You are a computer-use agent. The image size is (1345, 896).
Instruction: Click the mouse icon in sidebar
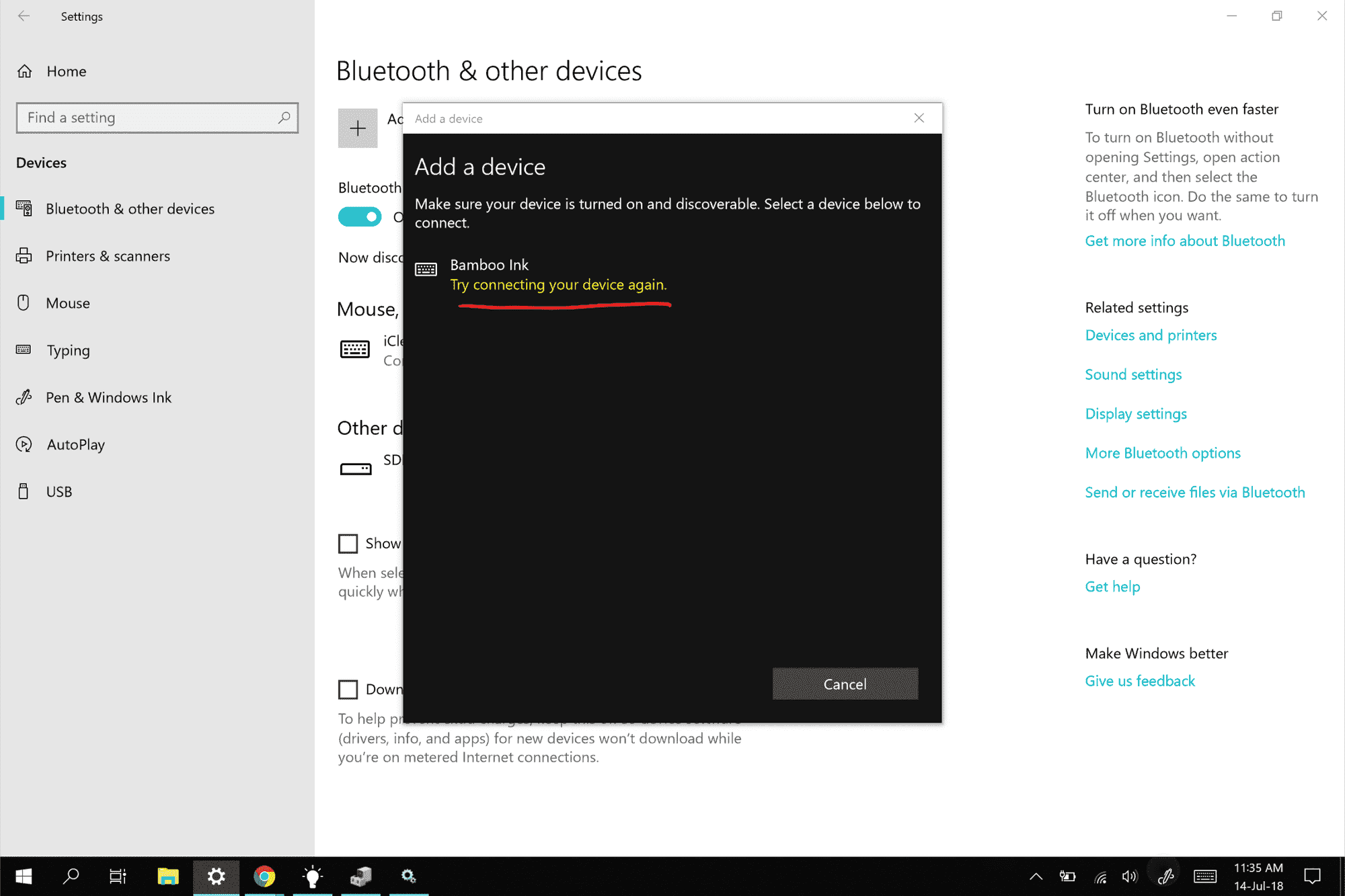pyautogui.click(x=24, y=302)
